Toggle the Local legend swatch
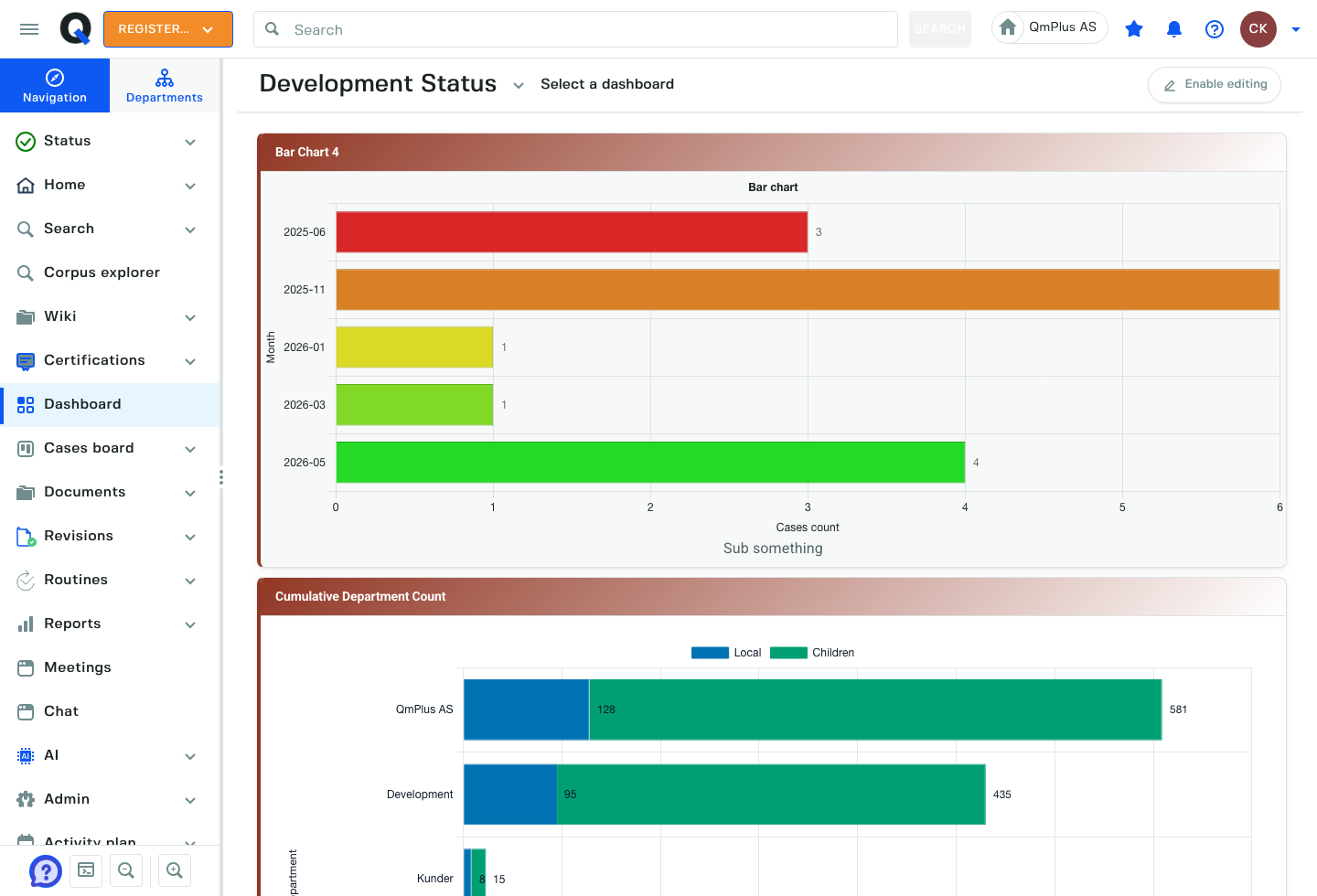Viewport: 1317px width, 896px height. pyautogui.click(x=710, y=653)
